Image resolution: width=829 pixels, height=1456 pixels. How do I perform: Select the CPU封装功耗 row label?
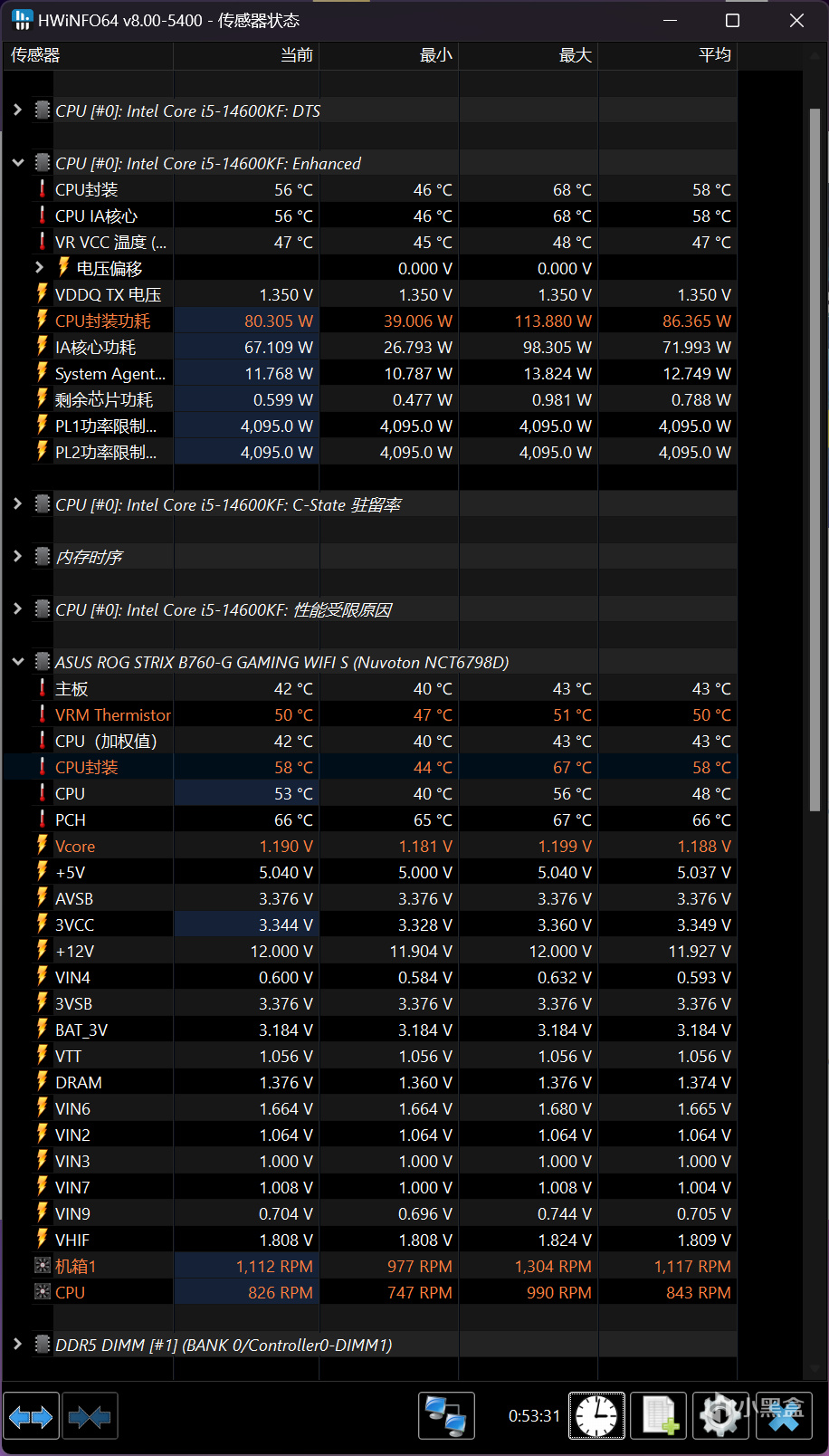(102, 321)
